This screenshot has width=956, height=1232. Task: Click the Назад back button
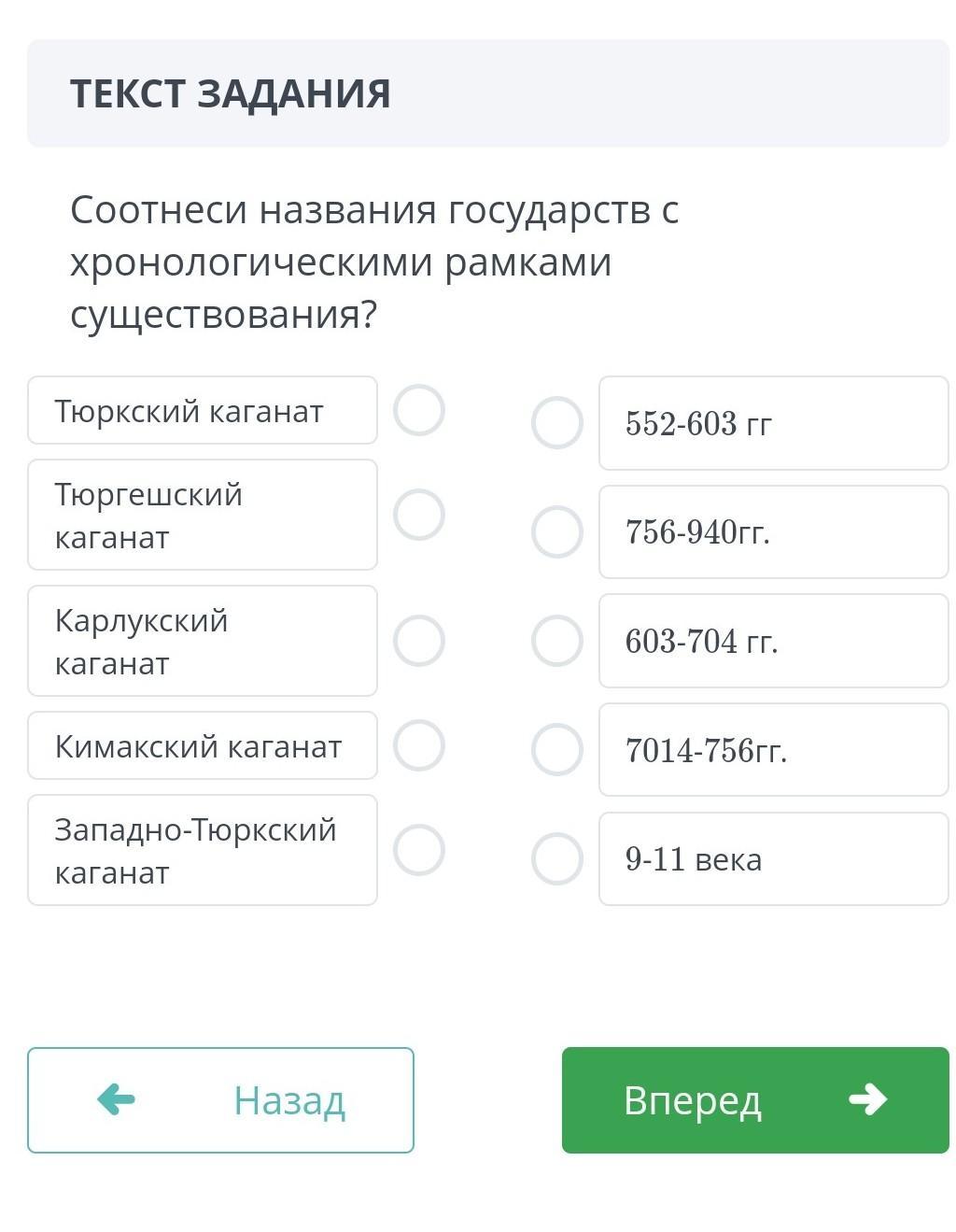(220, 1099)
